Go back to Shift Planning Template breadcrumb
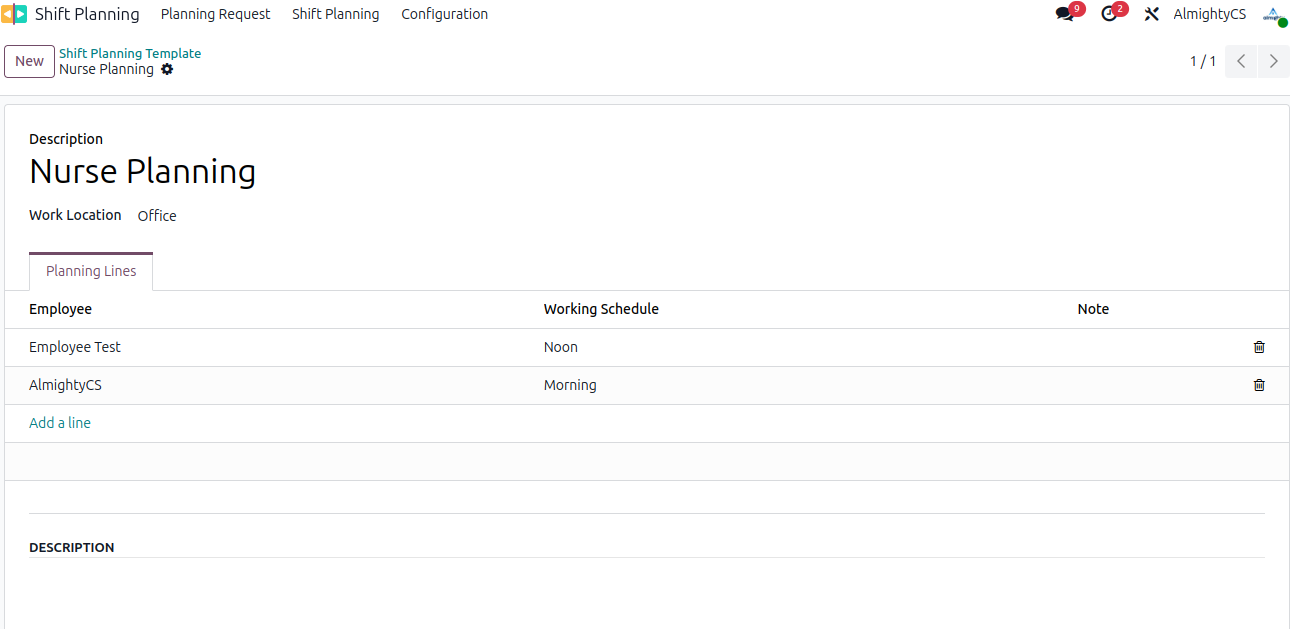This screenshot has height=629, width=1290. click(x=130, y=53)
